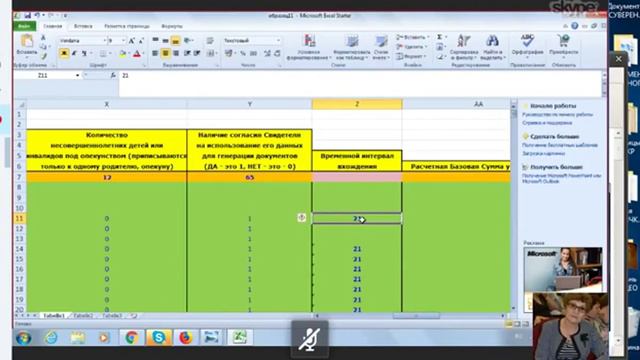Image resolution: width=640 pixels, height=360 pixels.
Task: Click the Help question mark icon
Action: point(575,26)
